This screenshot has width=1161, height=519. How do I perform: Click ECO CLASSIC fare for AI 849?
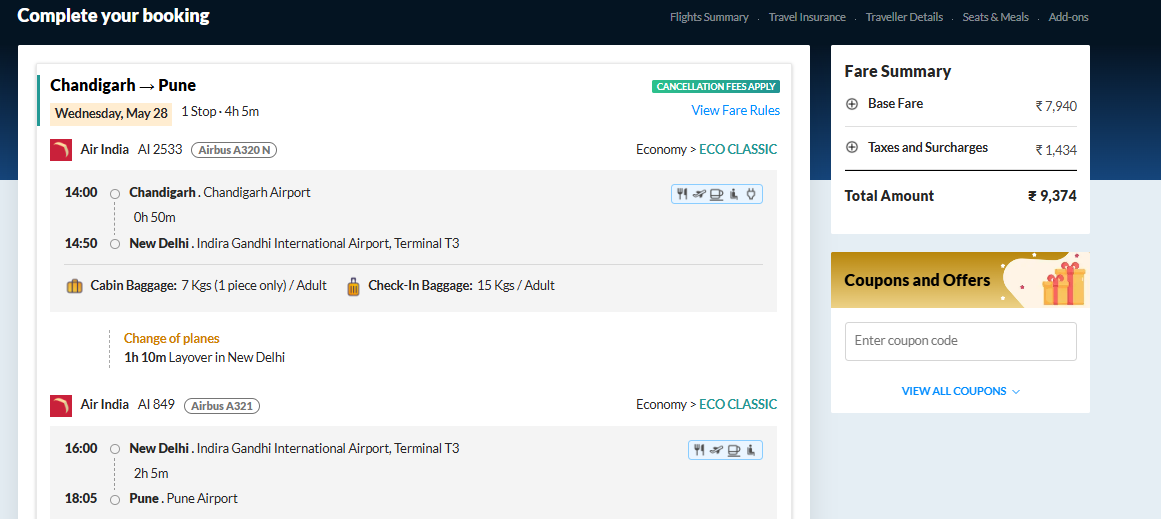(738, 404)
